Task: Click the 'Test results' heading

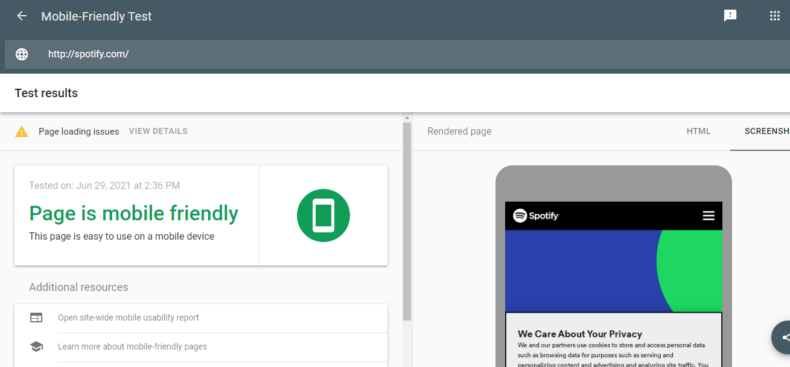Action: [x=46, y=93]
